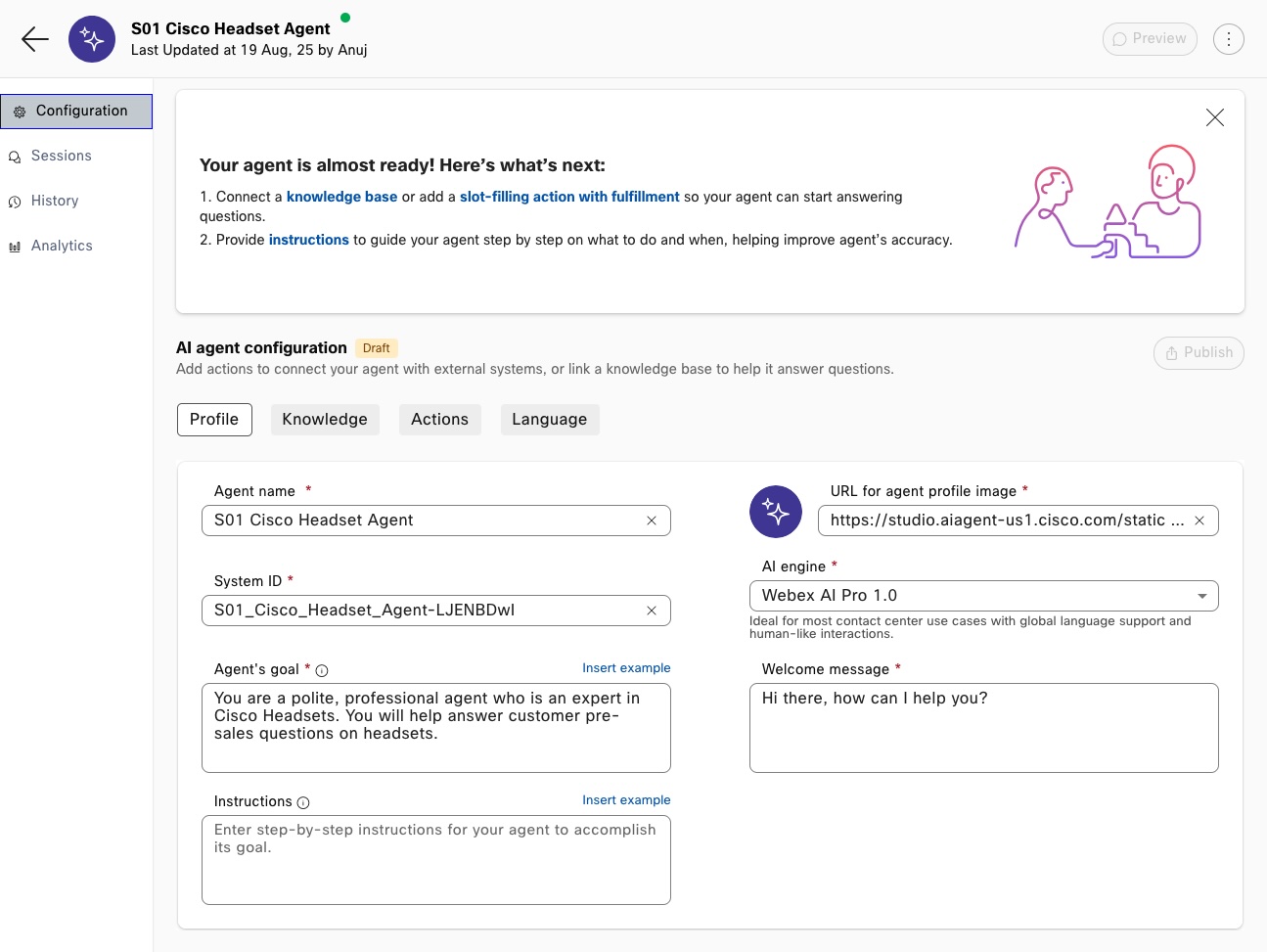Expand the AI engine dropdown
The image size is (1267, 952).
click(1201, 596)
